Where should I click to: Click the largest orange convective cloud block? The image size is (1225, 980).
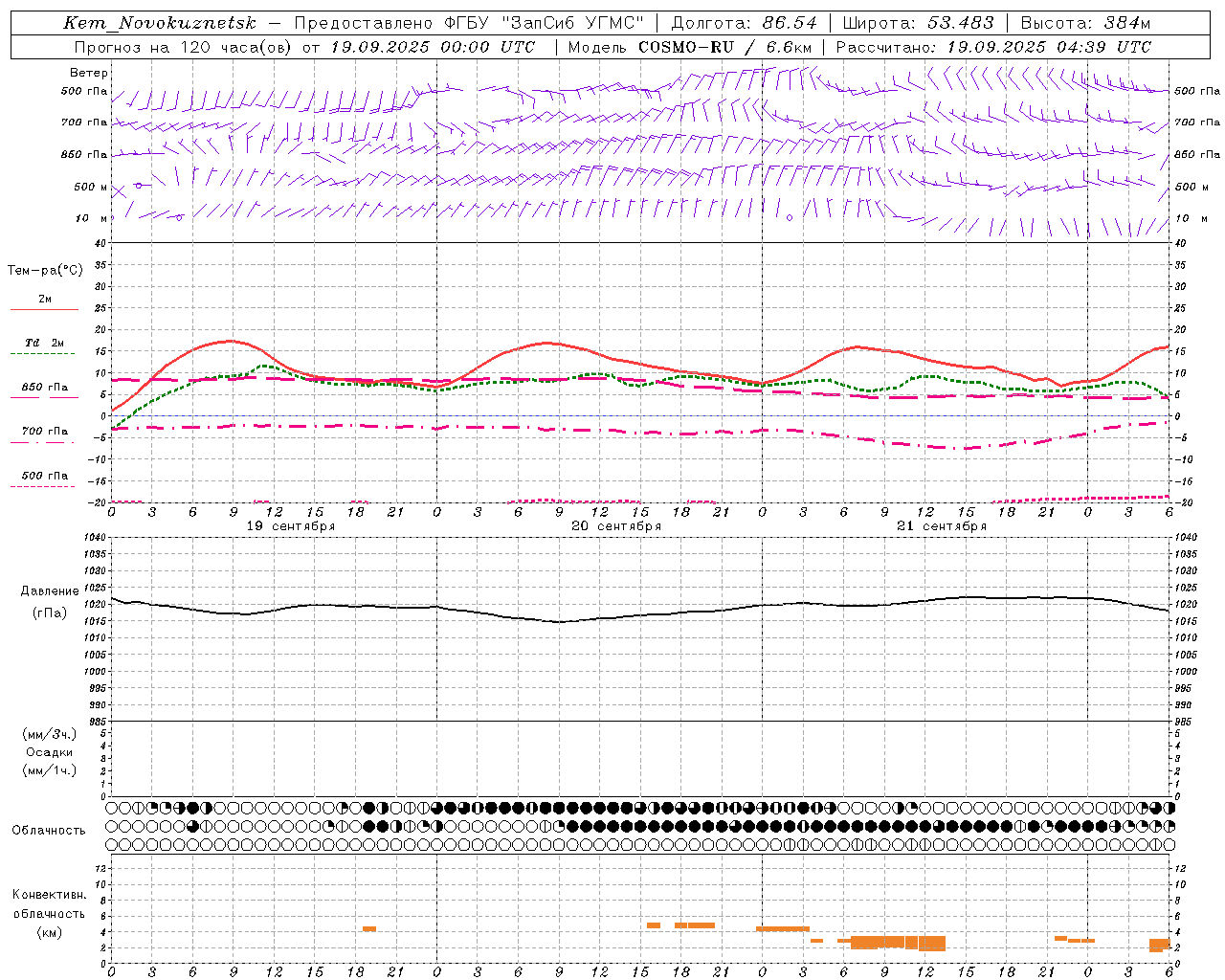point(898,943)
